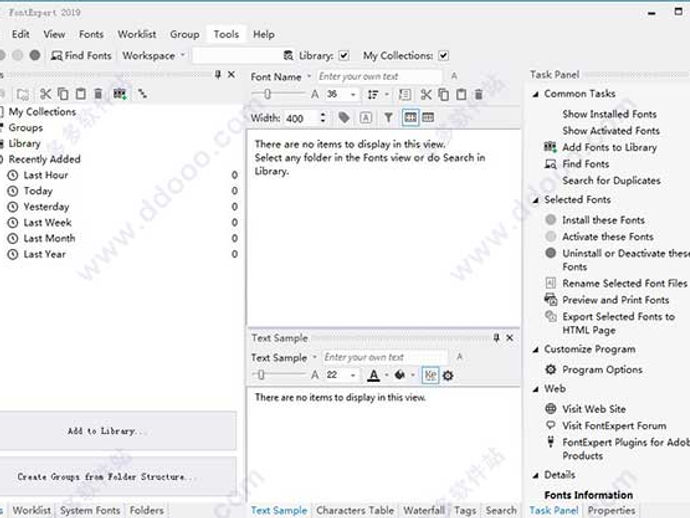Adjust the font list size slider

pos(267,94)
